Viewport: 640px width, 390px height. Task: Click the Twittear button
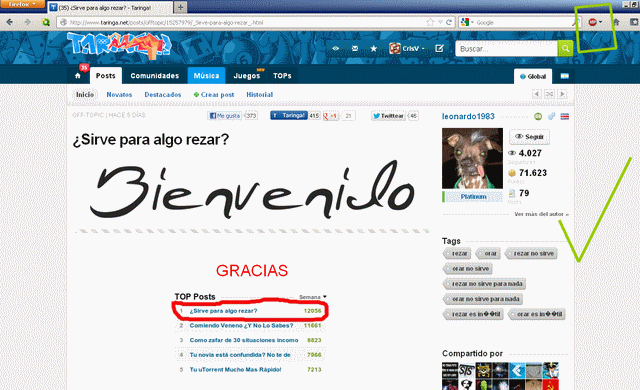click(x=389, y=116)
